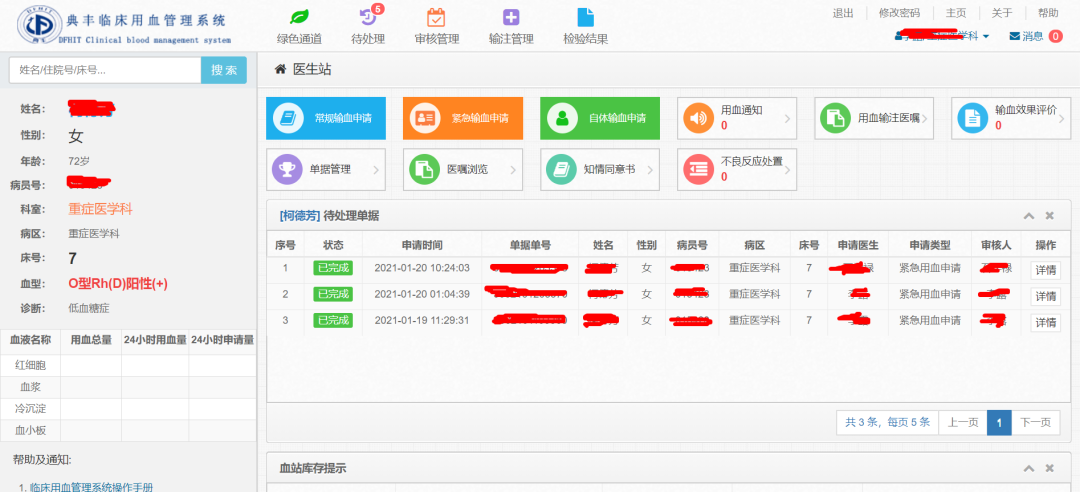This screenshot has height=492, width=1080.
Task: Click 退出 in top menu
Action: point(843,13)
